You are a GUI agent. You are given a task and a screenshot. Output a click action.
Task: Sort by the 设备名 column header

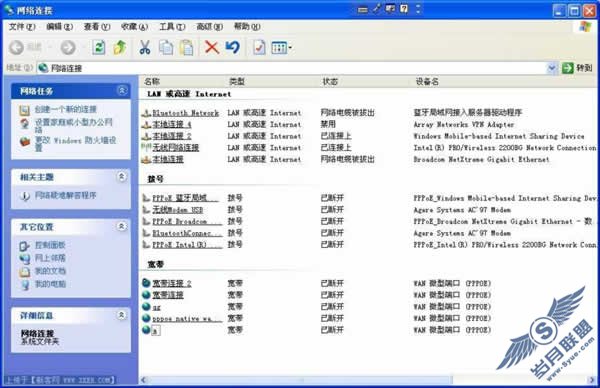(427, 82)
